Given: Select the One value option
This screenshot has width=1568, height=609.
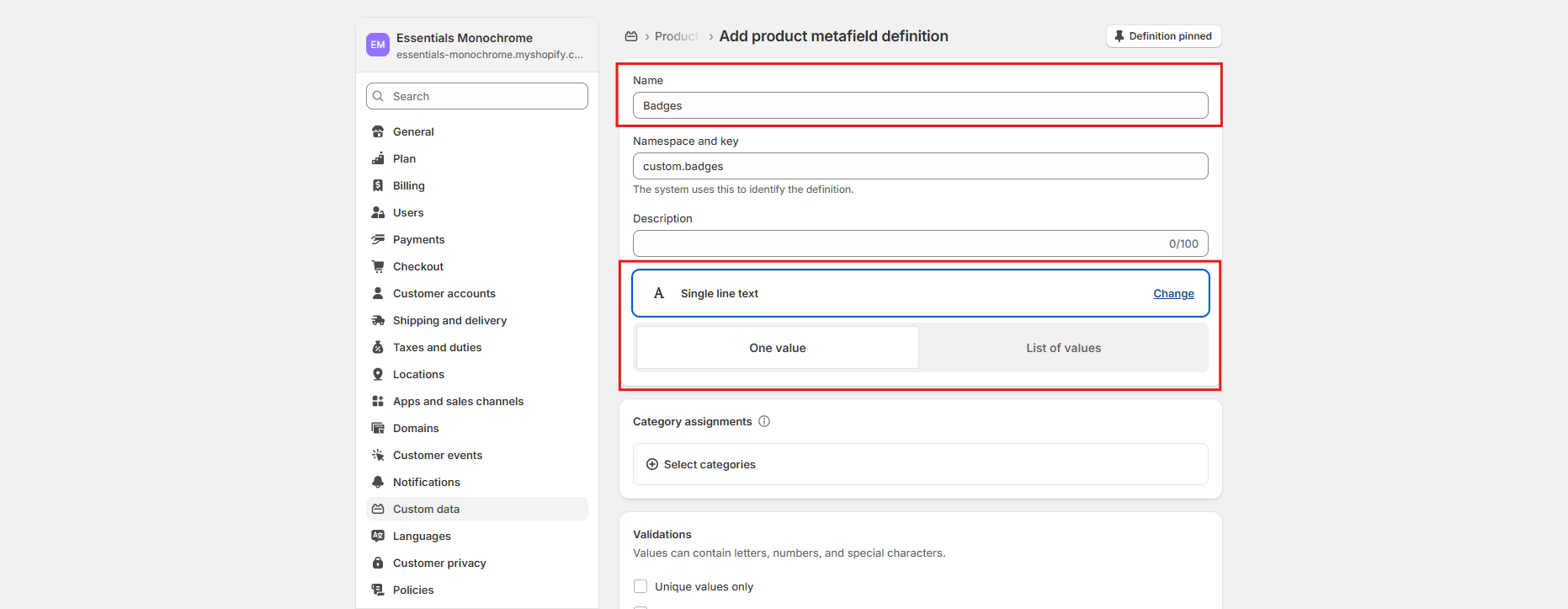Looking at the screenshot, I should pyautogui.click(x=777, y=348).
